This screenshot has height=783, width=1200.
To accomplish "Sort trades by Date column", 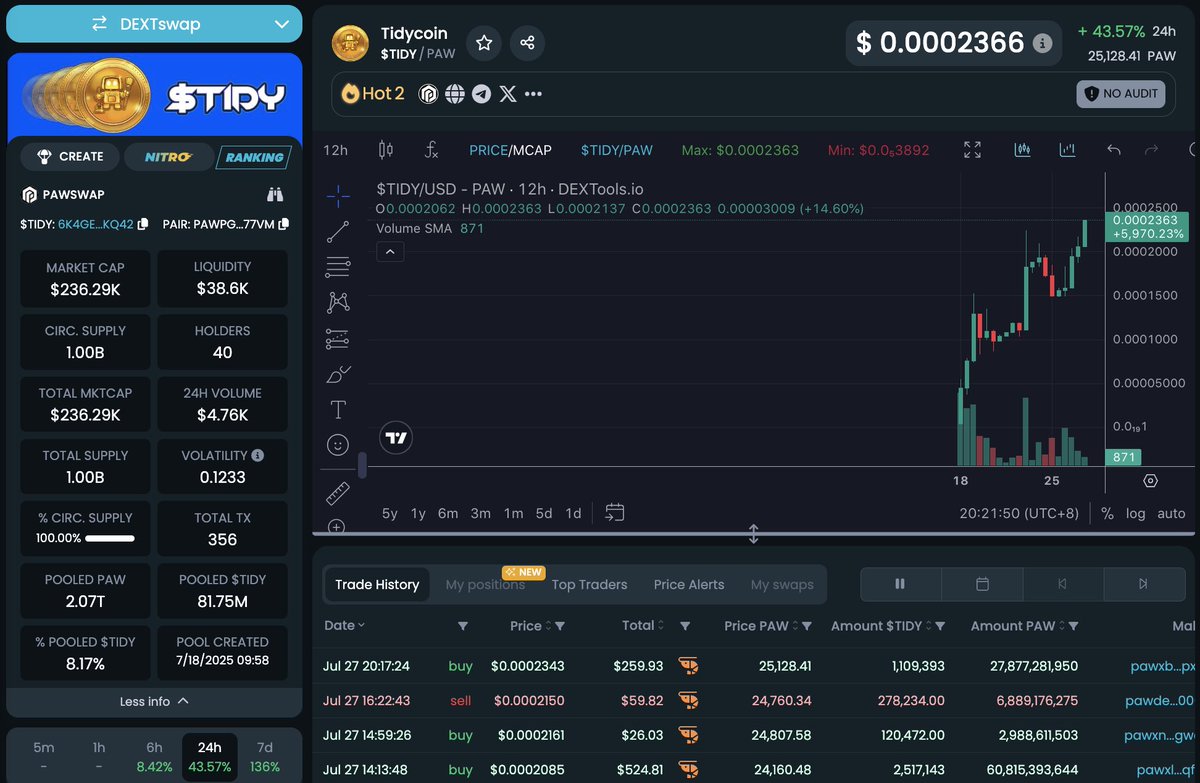I will (x=344, y=625).
